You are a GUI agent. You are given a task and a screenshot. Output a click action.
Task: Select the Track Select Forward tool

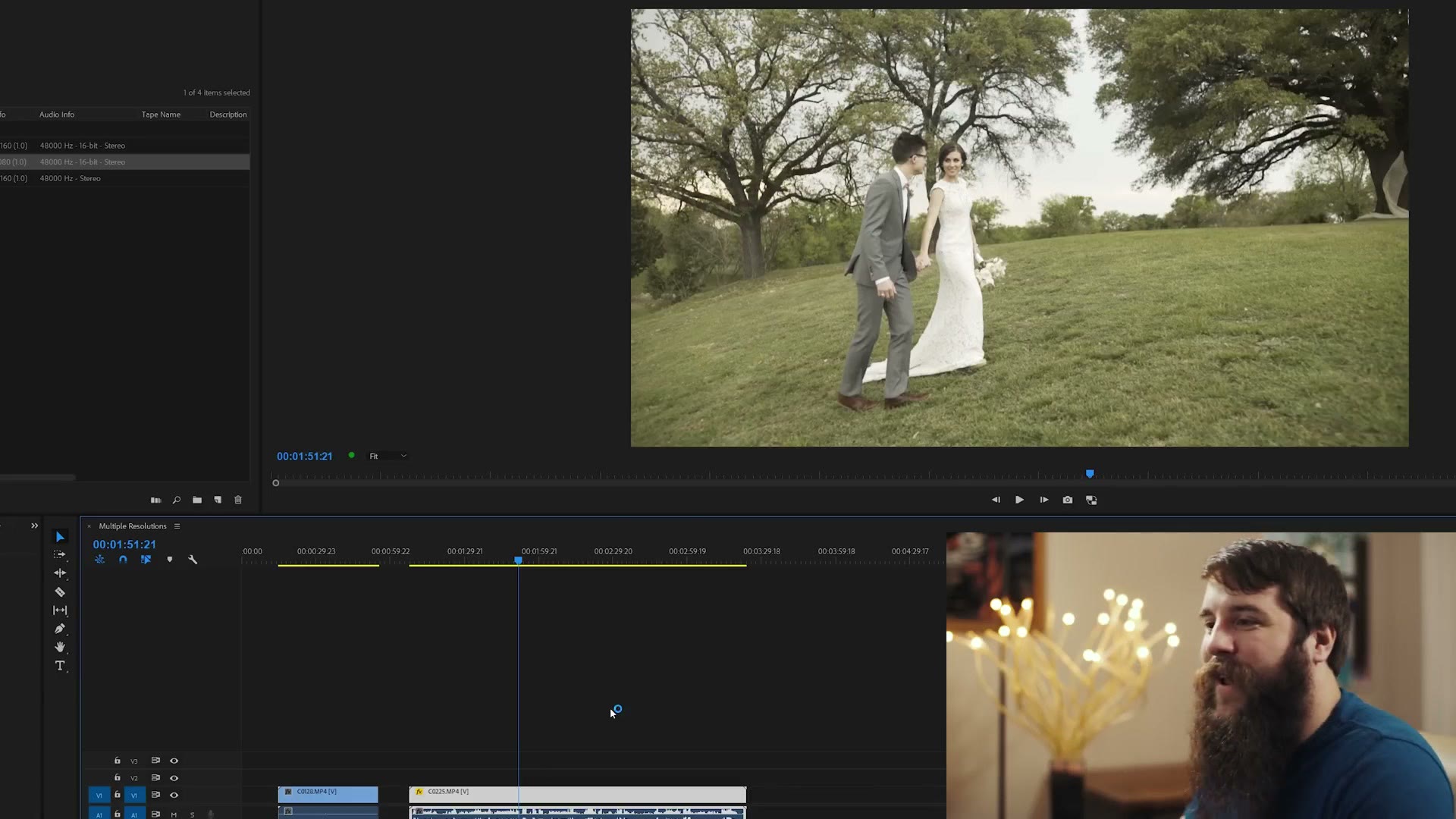coord(60,555)
